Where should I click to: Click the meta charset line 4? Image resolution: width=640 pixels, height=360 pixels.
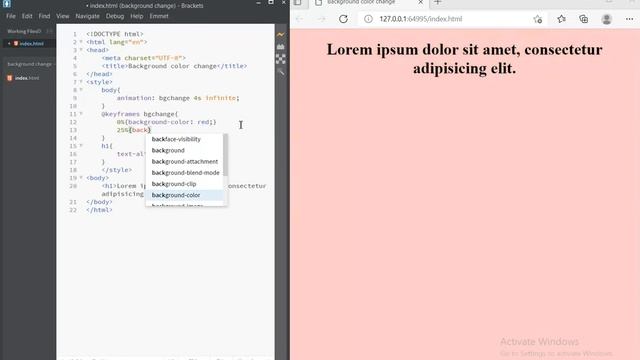(x=144, y=58)
